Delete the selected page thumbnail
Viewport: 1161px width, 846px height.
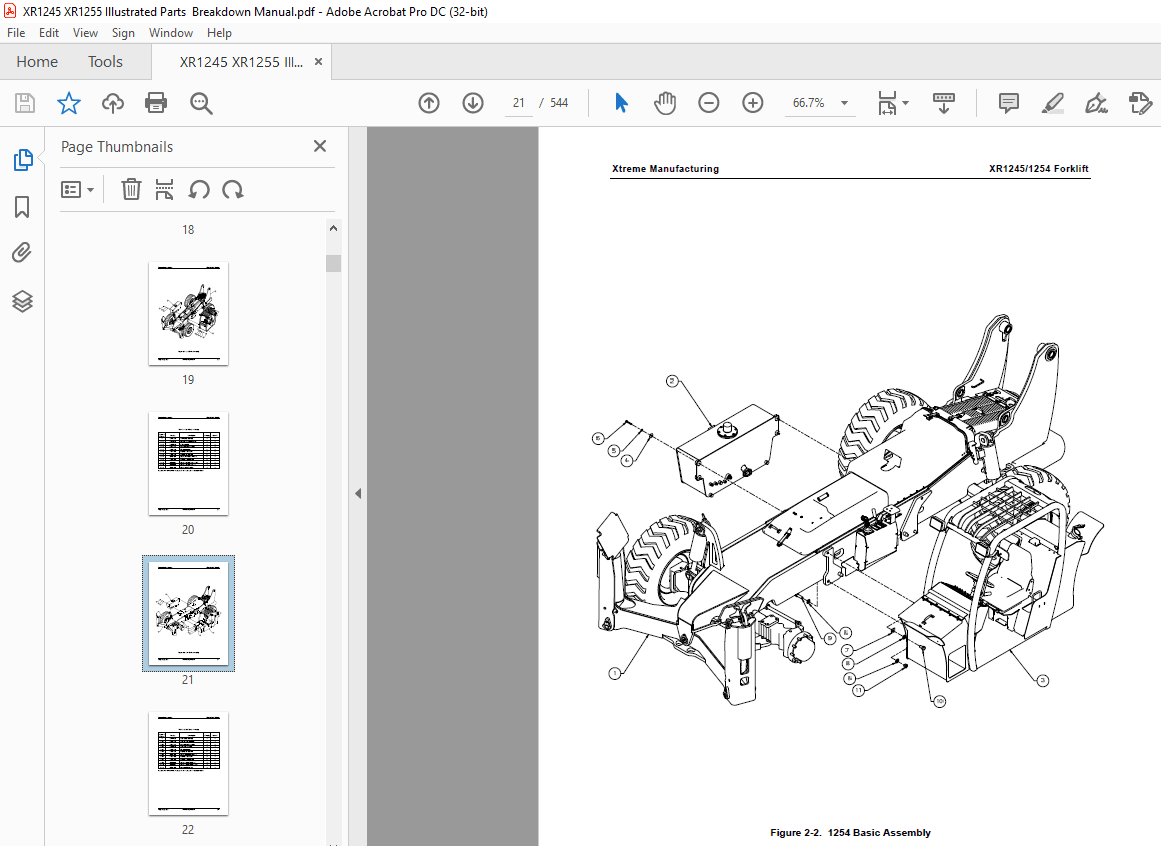coord(131,189)
